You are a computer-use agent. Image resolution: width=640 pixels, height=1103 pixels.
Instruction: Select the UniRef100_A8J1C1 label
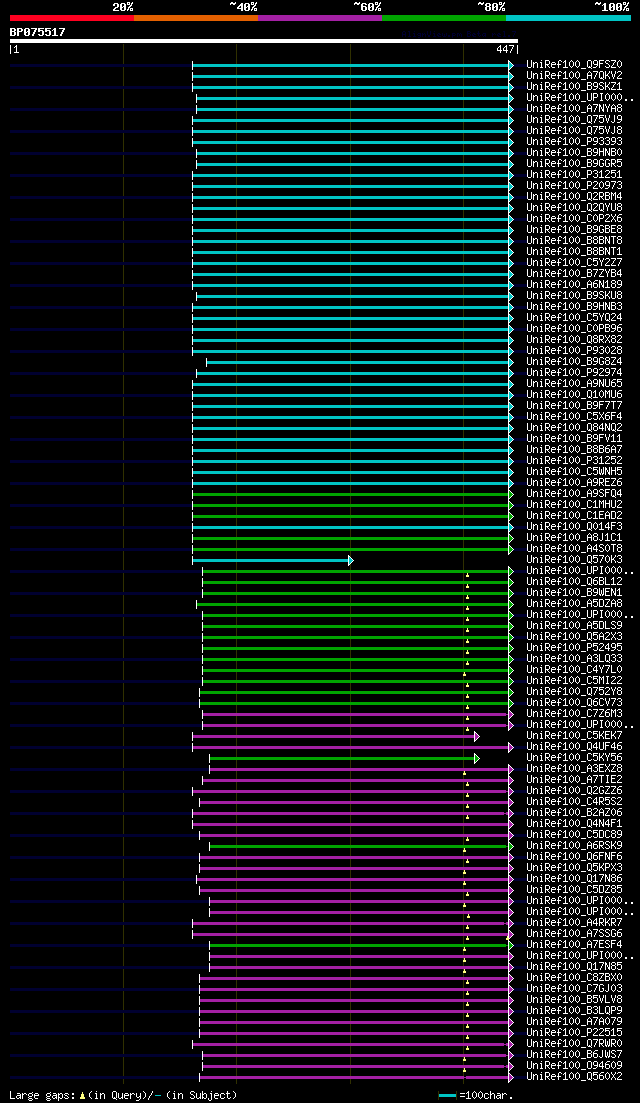[574, 537]
